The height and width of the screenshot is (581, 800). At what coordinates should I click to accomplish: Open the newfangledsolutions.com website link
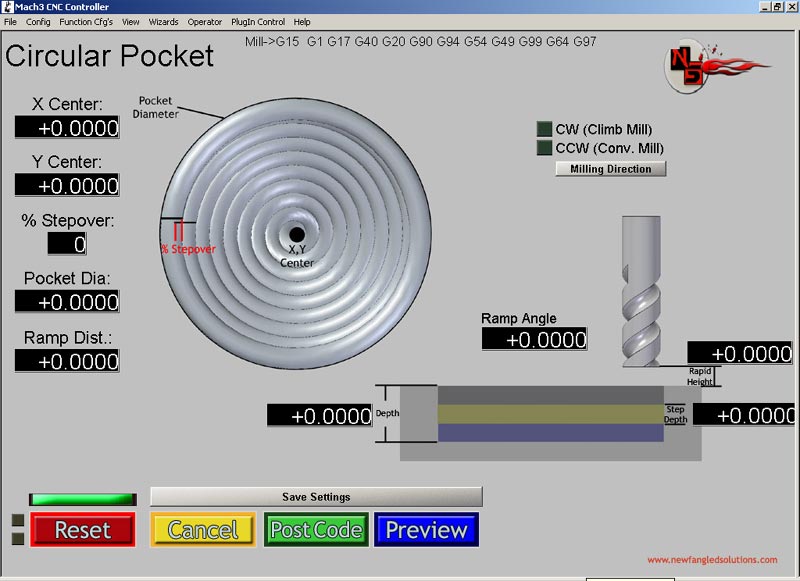pos(712,560)
